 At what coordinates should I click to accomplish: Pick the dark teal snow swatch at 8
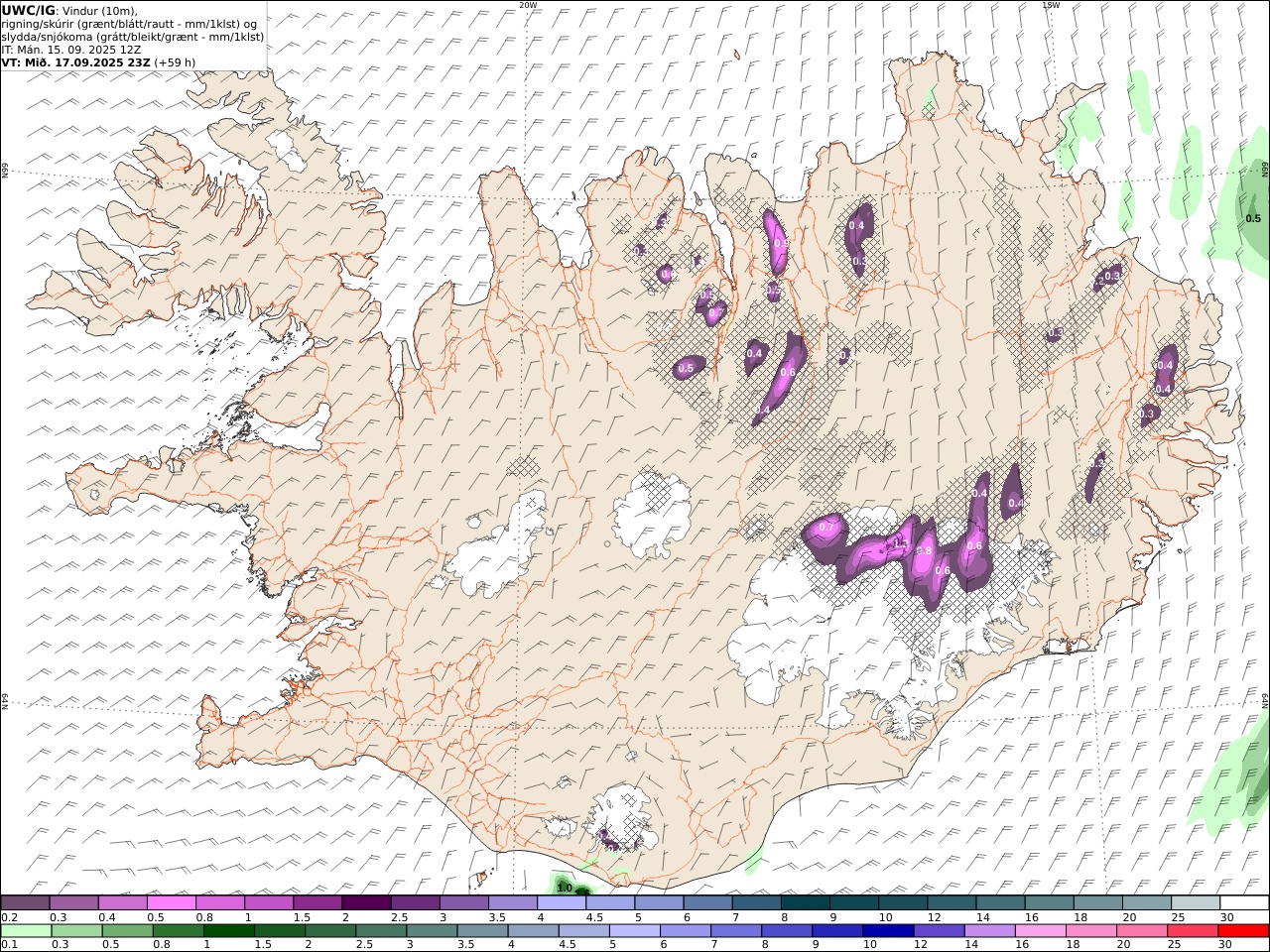[805, 903]
